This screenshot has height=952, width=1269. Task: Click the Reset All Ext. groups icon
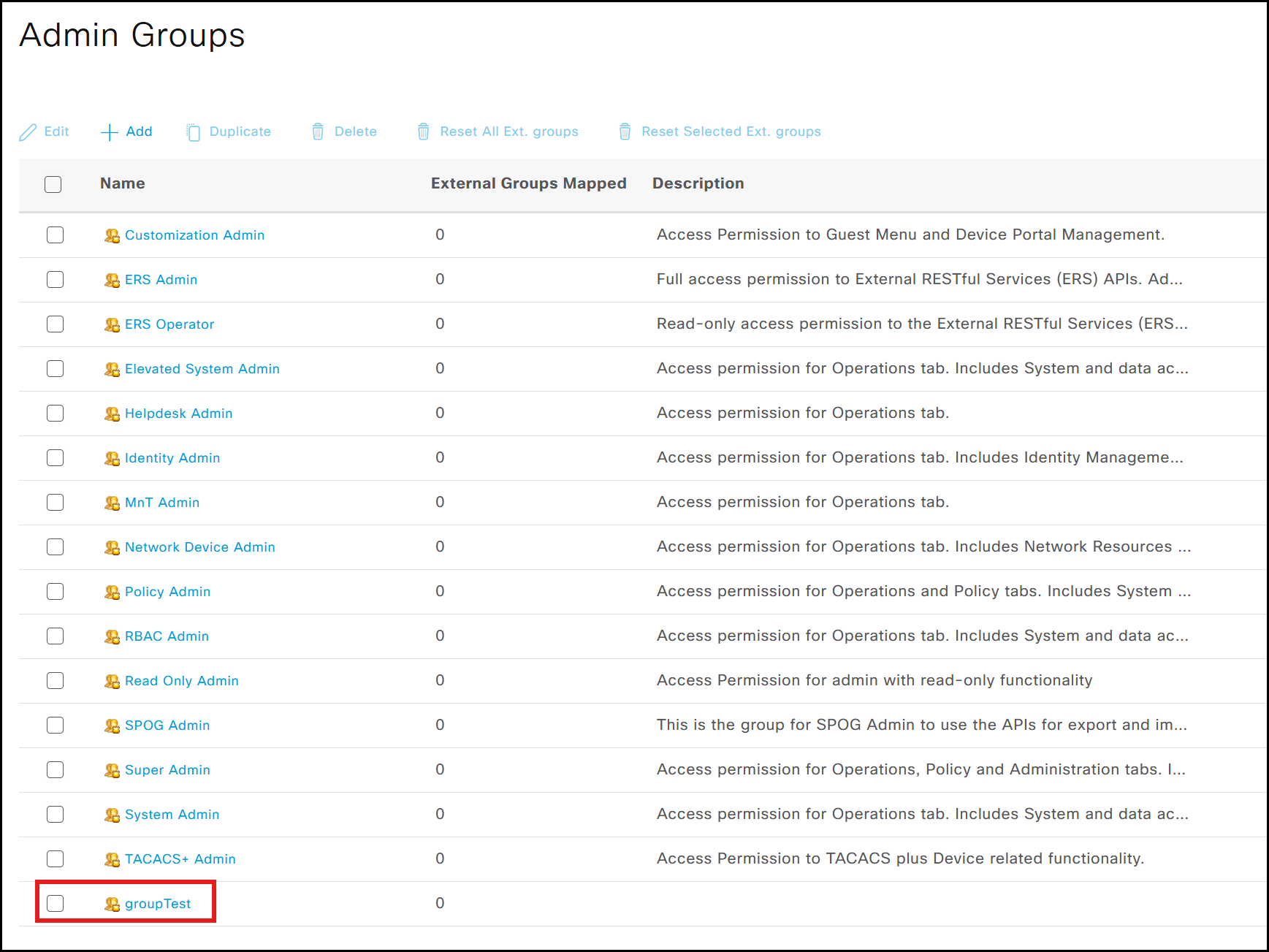click(x=423, y=132)
